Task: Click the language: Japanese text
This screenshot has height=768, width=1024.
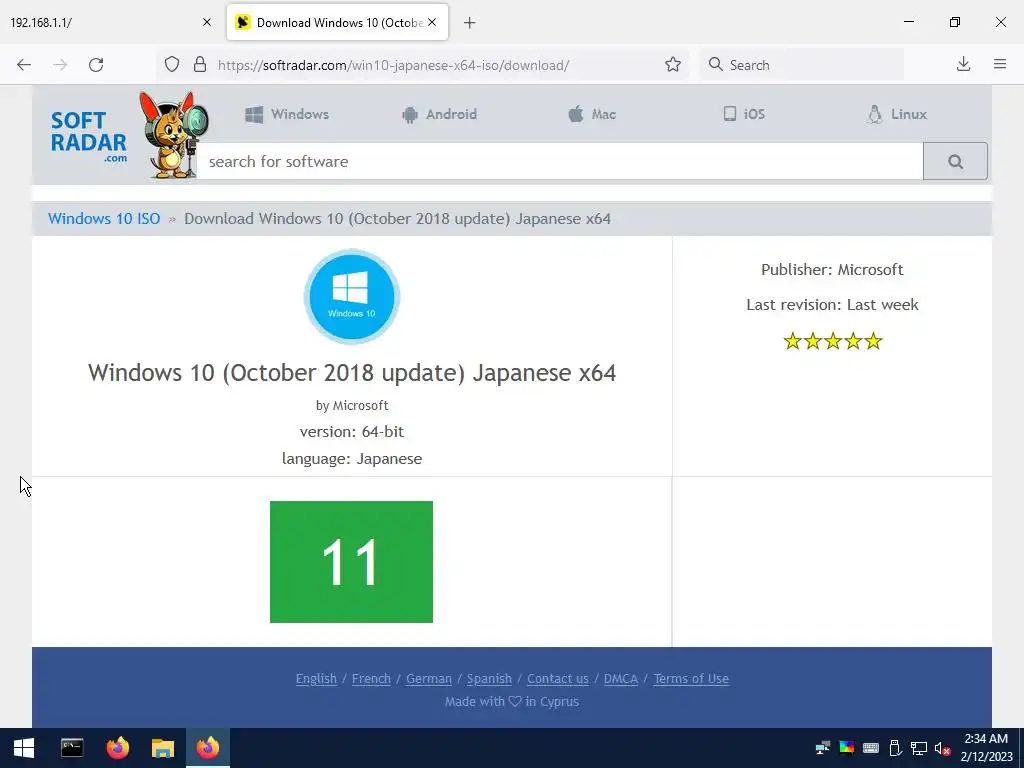Action: (x=352, y=458)
